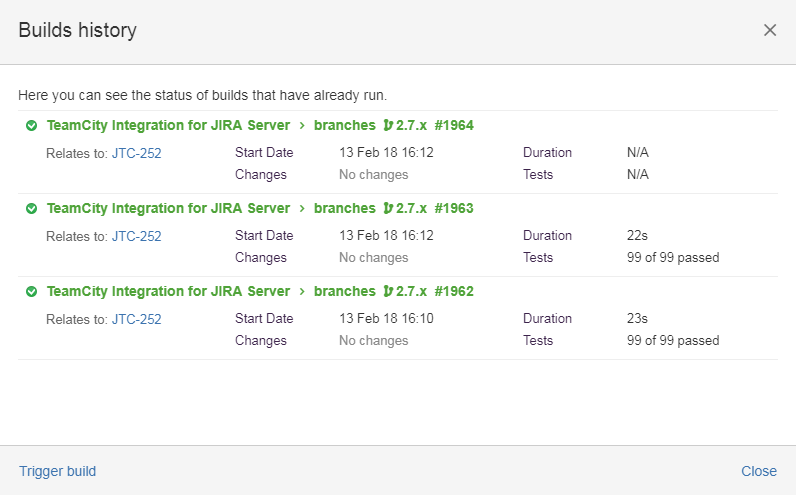Screen dimensions: 796x495
Task: Select 2.7.x branch name in build #1962 row
Action: pyautogui.click(x=411, y=292)
